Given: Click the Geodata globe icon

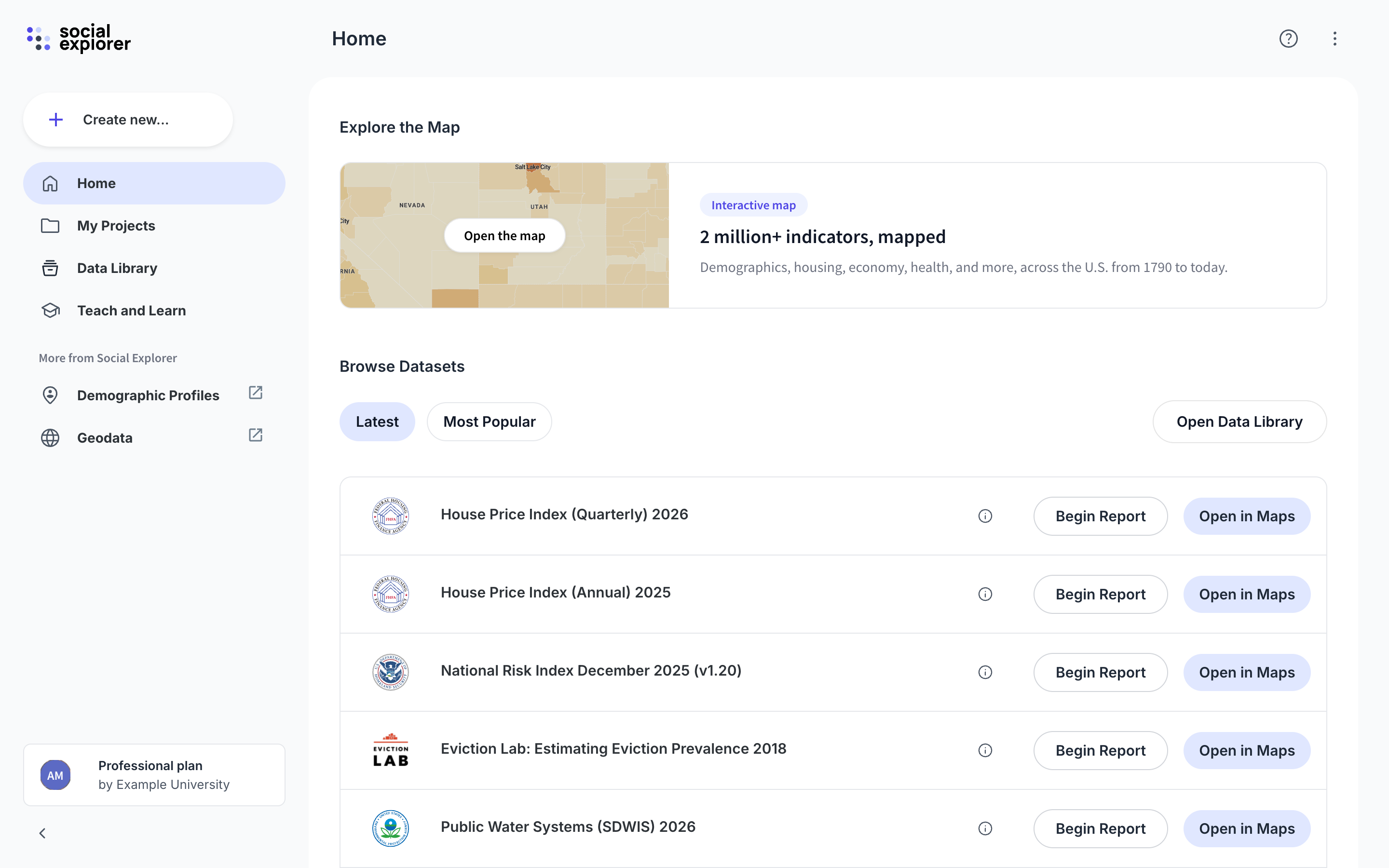Looking at the screenshot, I should (x=50, y=438).
